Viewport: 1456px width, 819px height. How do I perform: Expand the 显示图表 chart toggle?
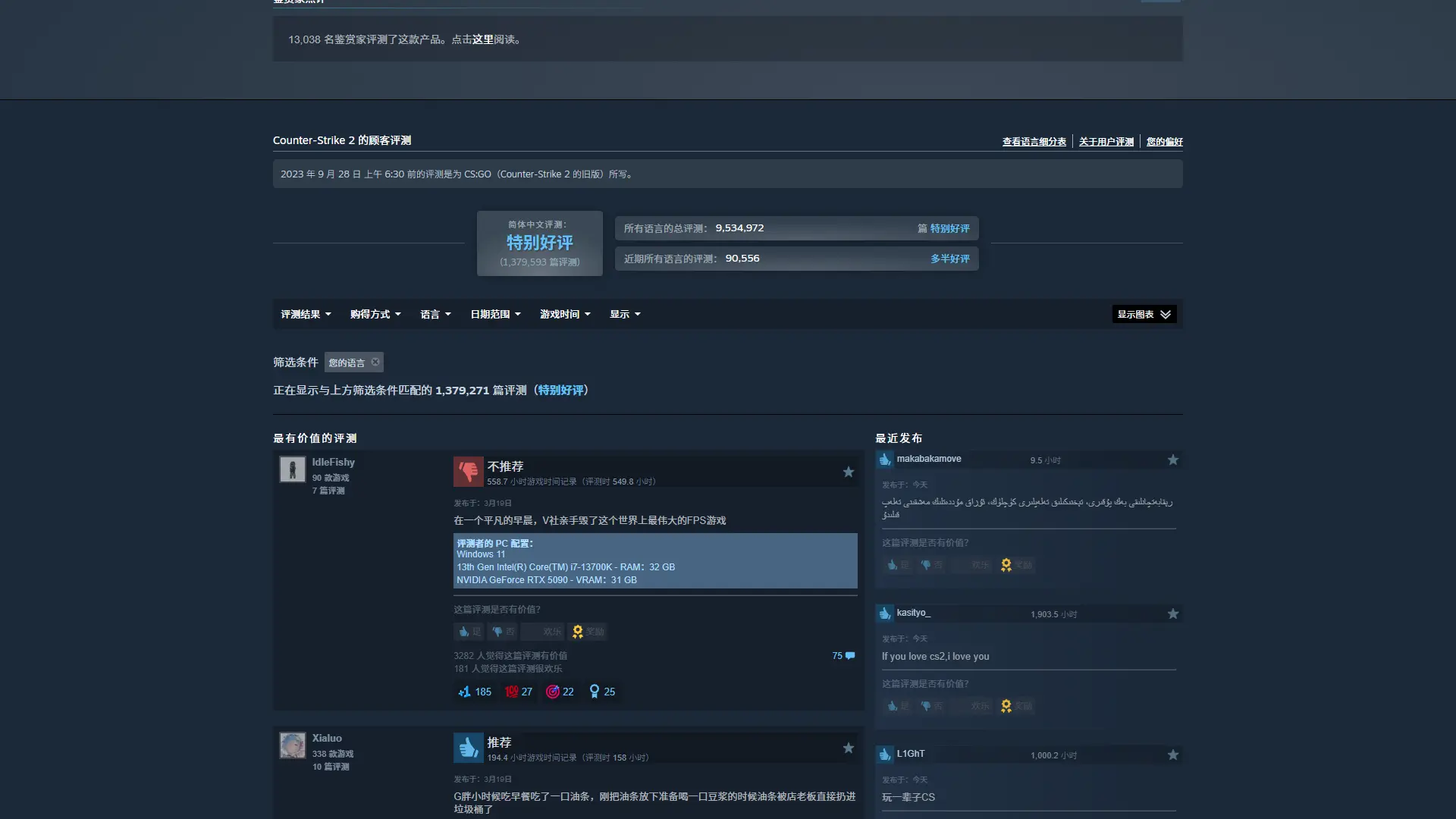[x=1144, y=315]
